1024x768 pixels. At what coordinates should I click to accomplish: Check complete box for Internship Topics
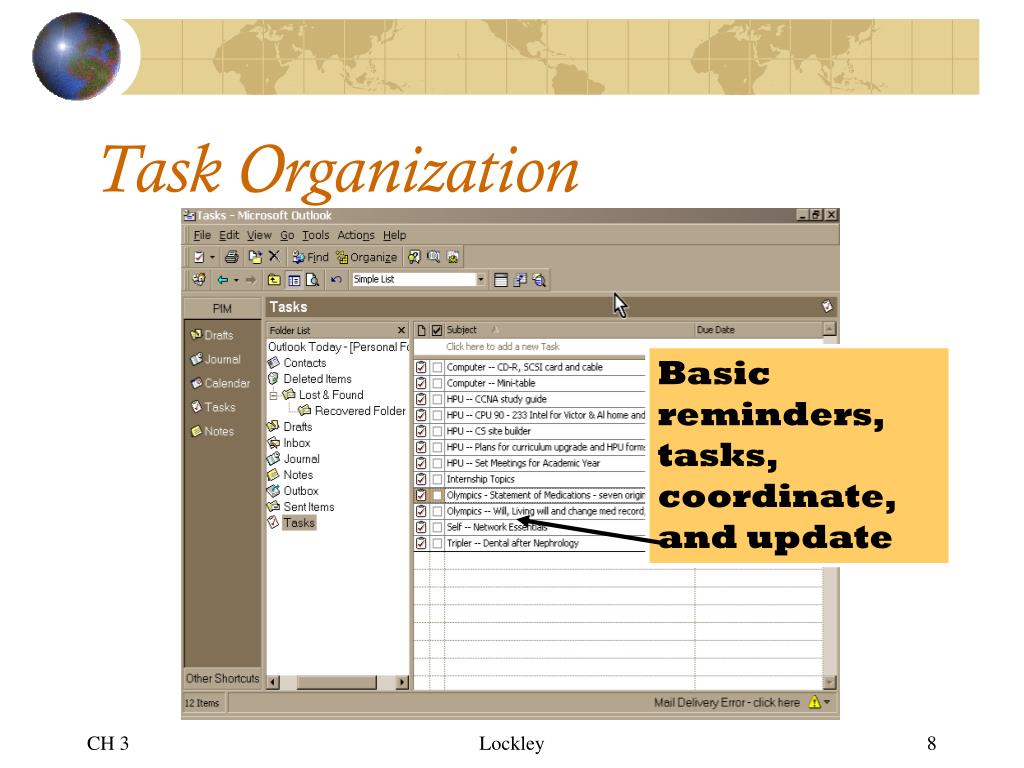coord(437,479)
